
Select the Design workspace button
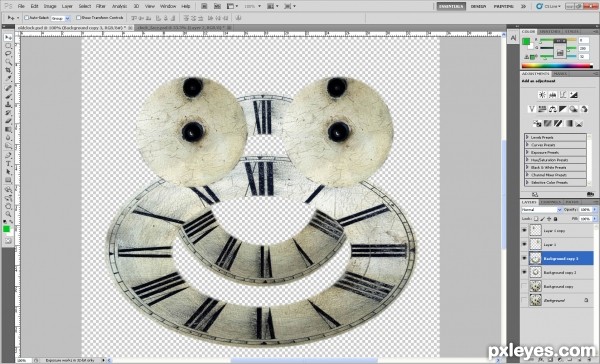pyautogui.click(x=478, y=7)
